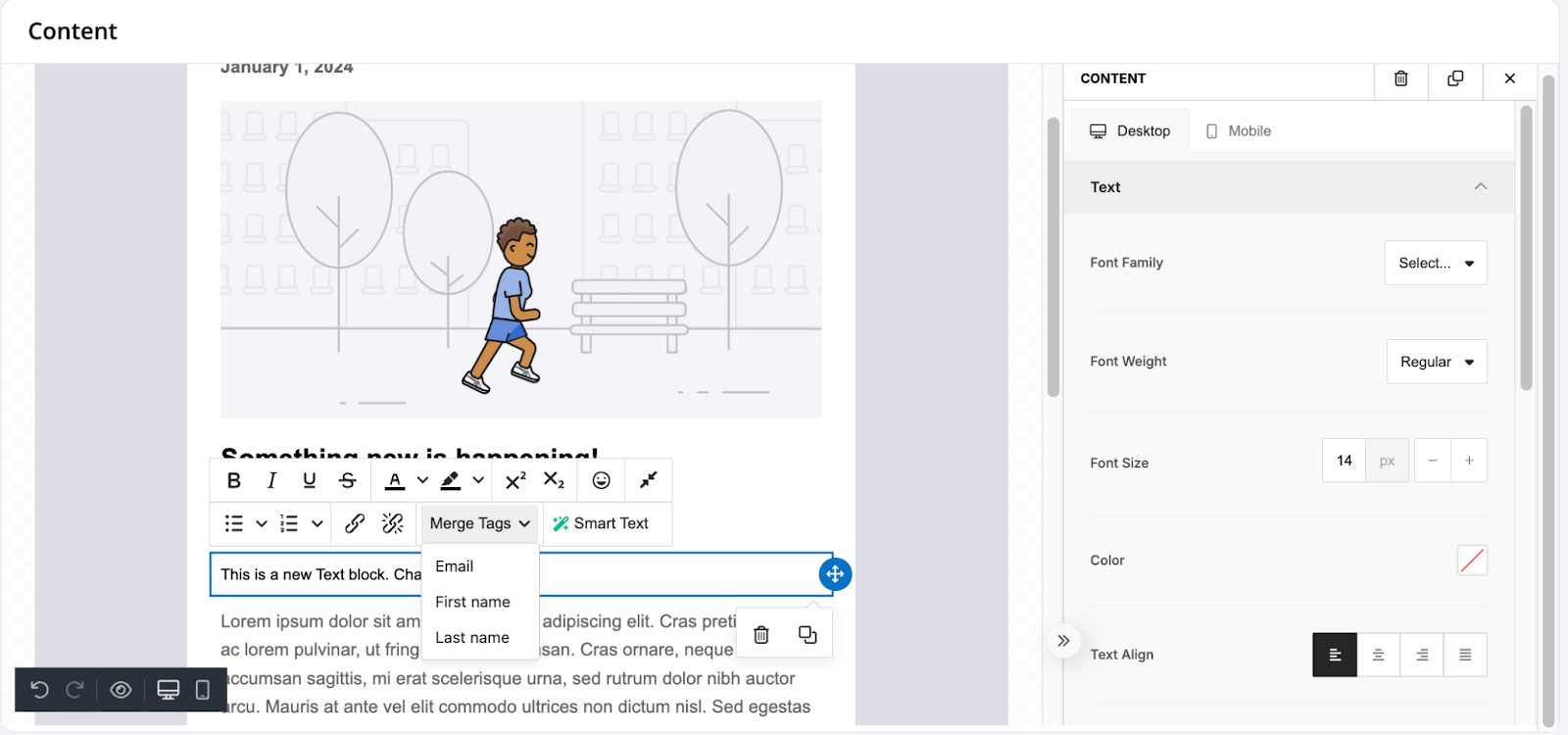This screenshot has width=1568, height=735.
Task: Set text alignment to right
Action: coord(1421,655)
